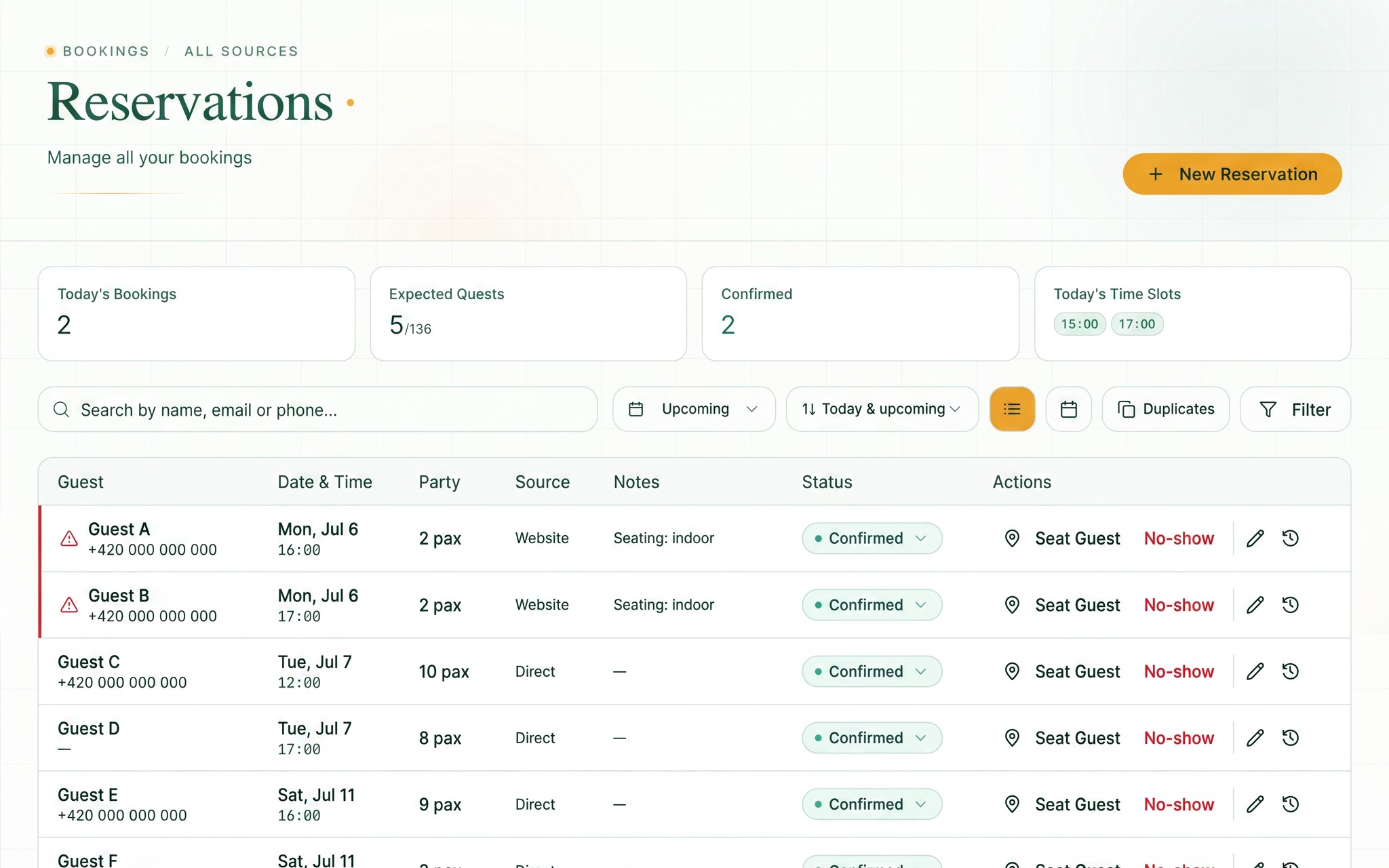This screenshot has height=868, width=1389.
Task: Open Confirmed status dropdown for Guest A
Action: tap(872, 538)
